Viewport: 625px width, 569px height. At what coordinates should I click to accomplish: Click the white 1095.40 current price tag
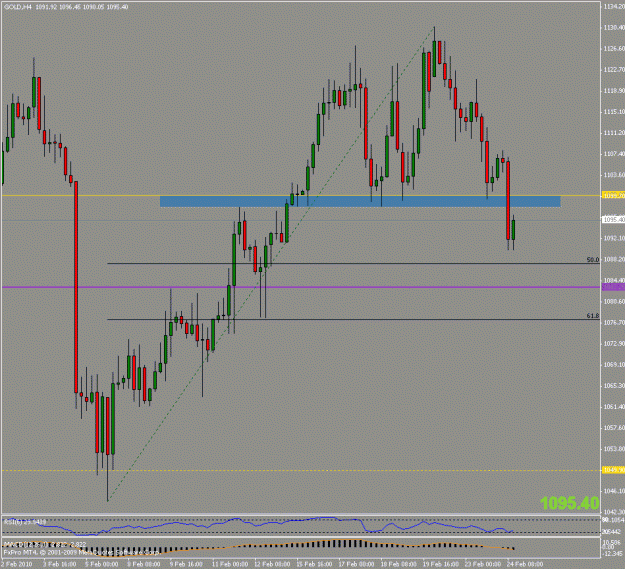tap(613, 220)
